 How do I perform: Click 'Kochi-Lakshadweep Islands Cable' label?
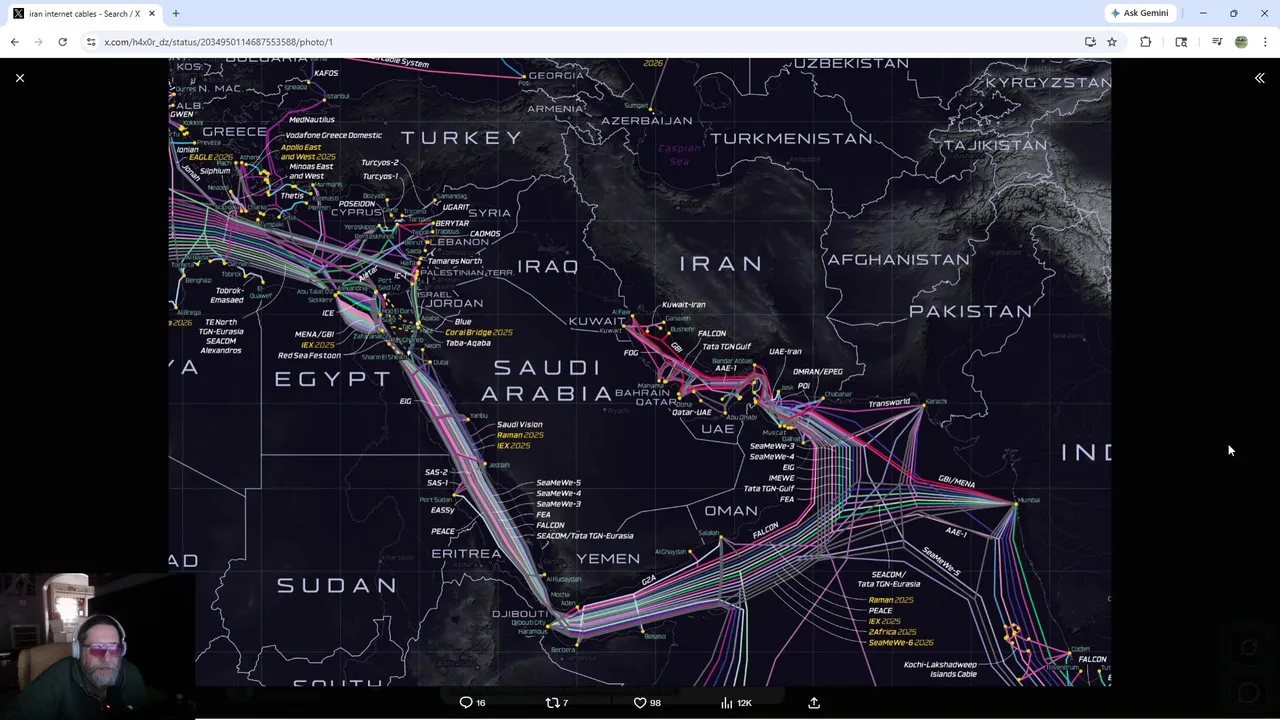(940, 669)
